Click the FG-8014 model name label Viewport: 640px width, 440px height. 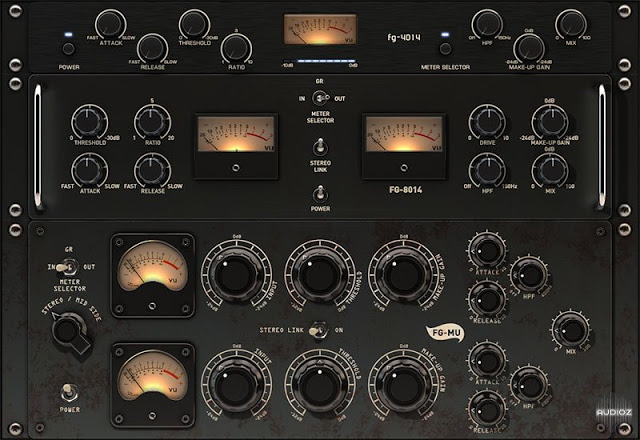tap(405, 190)
